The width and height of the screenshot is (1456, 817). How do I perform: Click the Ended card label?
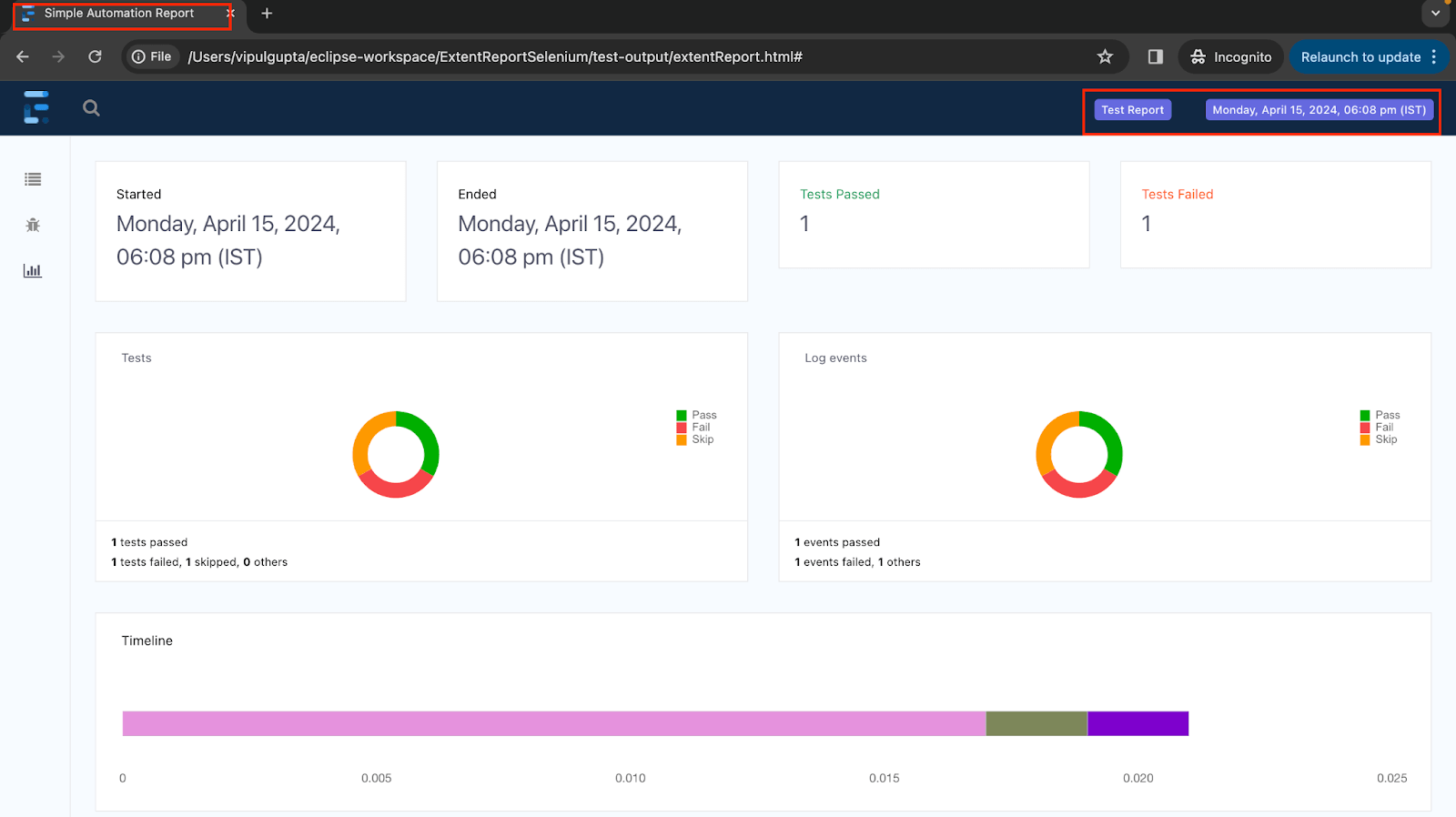point(477,194)
